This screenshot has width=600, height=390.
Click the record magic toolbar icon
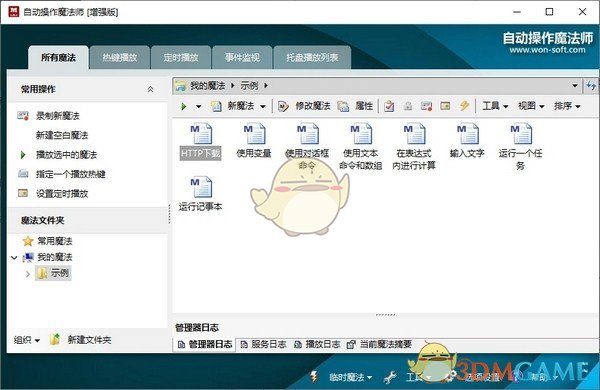coord(426,106)
